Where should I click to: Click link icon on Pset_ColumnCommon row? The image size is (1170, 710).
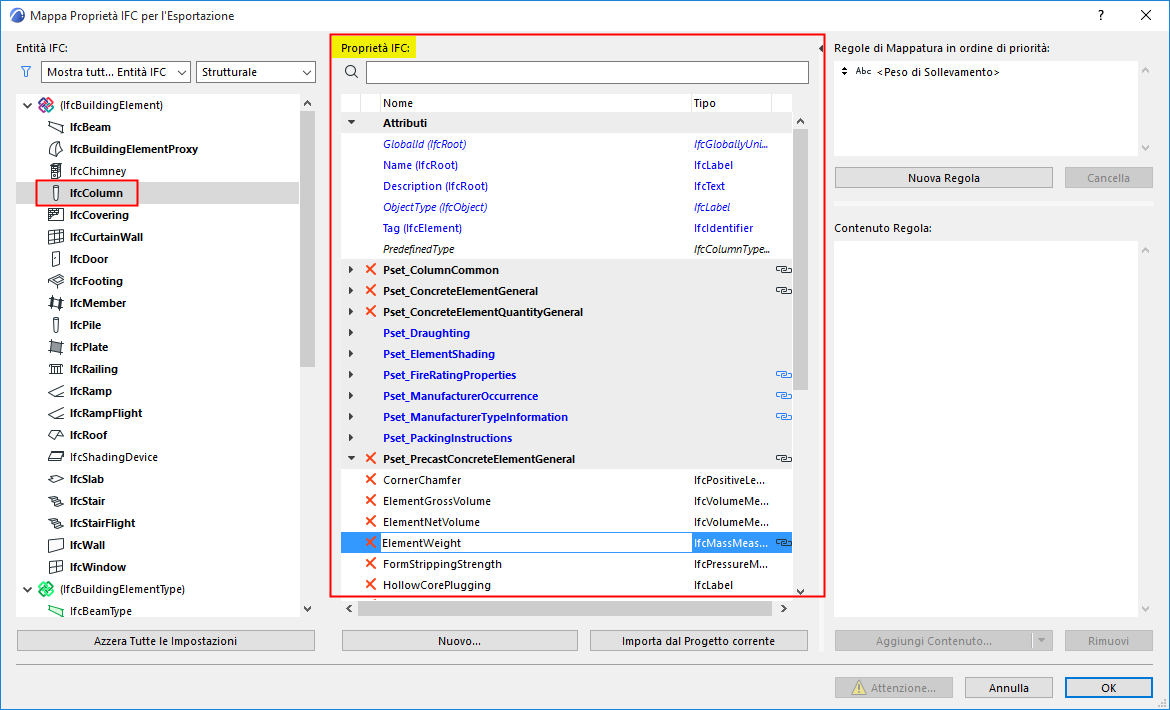point(783,270)
